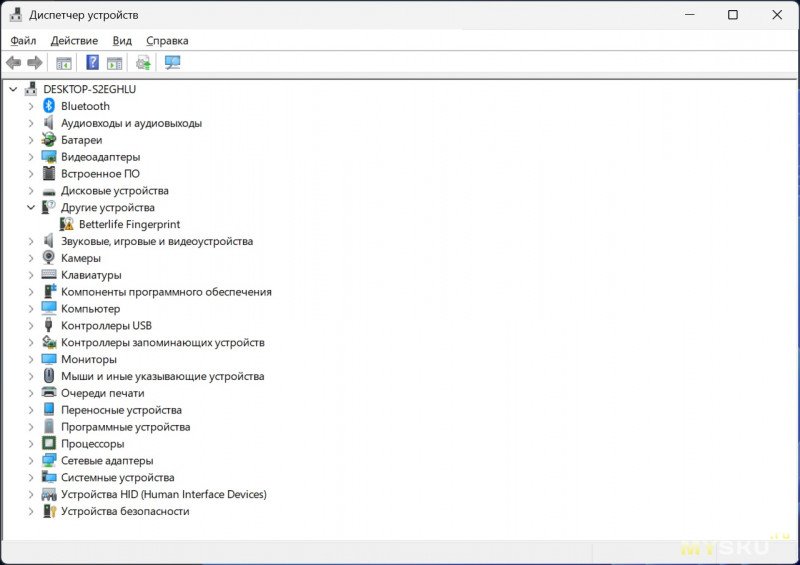
Task: Click the Процессоры chip icon
Action: click(48, 443)
